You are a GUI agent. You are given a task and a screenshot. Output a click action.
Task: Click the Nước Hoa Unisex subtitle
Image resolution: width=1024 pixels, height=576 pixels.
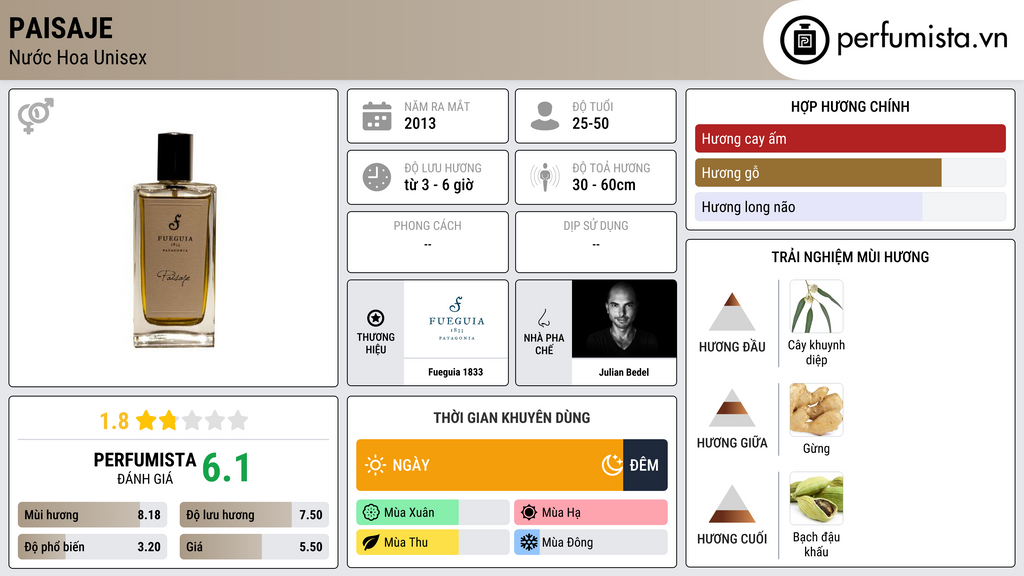click(x=78, y=57)
